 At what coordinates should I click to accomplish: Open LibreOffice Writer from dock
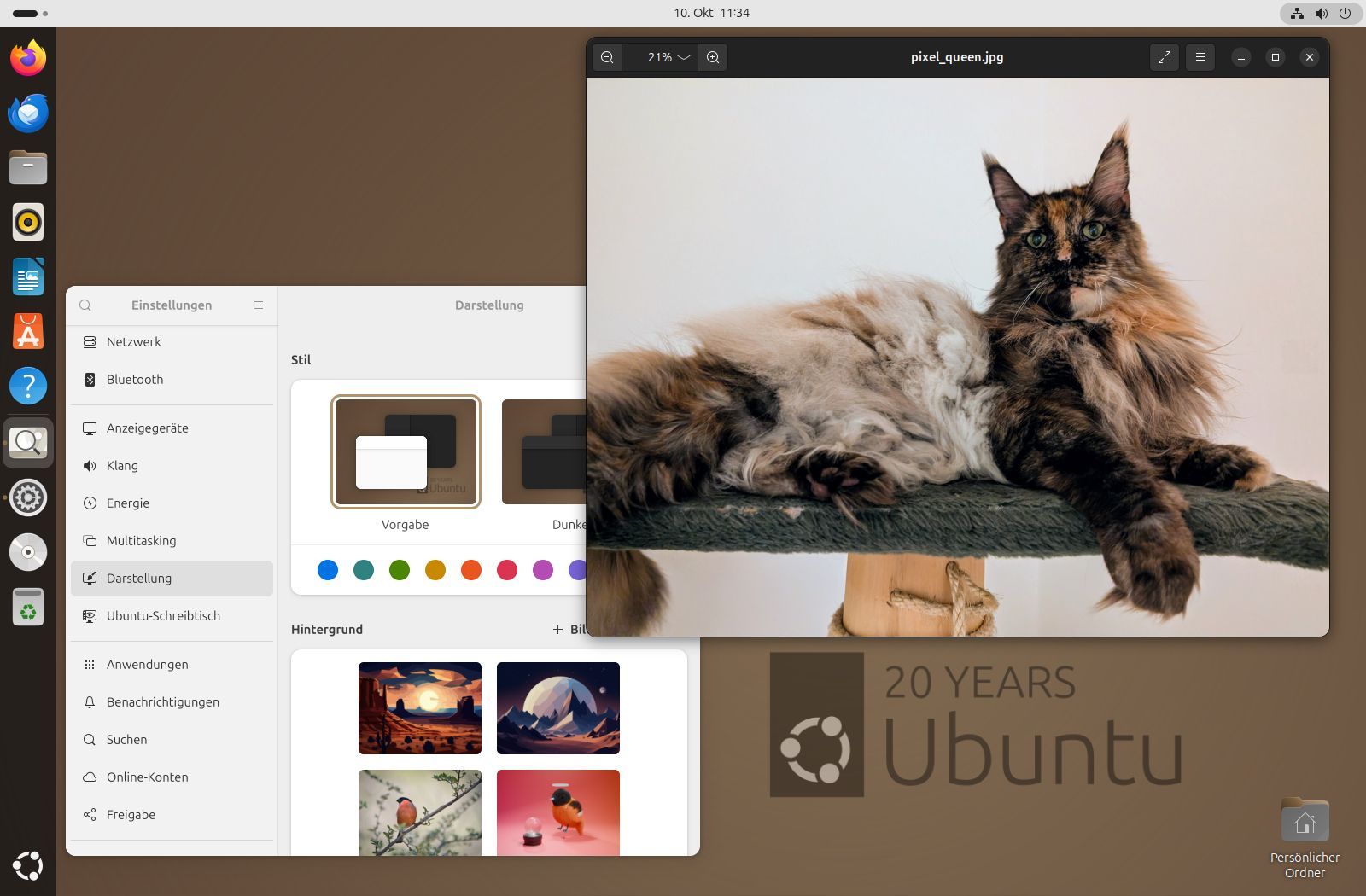point(28,276)
